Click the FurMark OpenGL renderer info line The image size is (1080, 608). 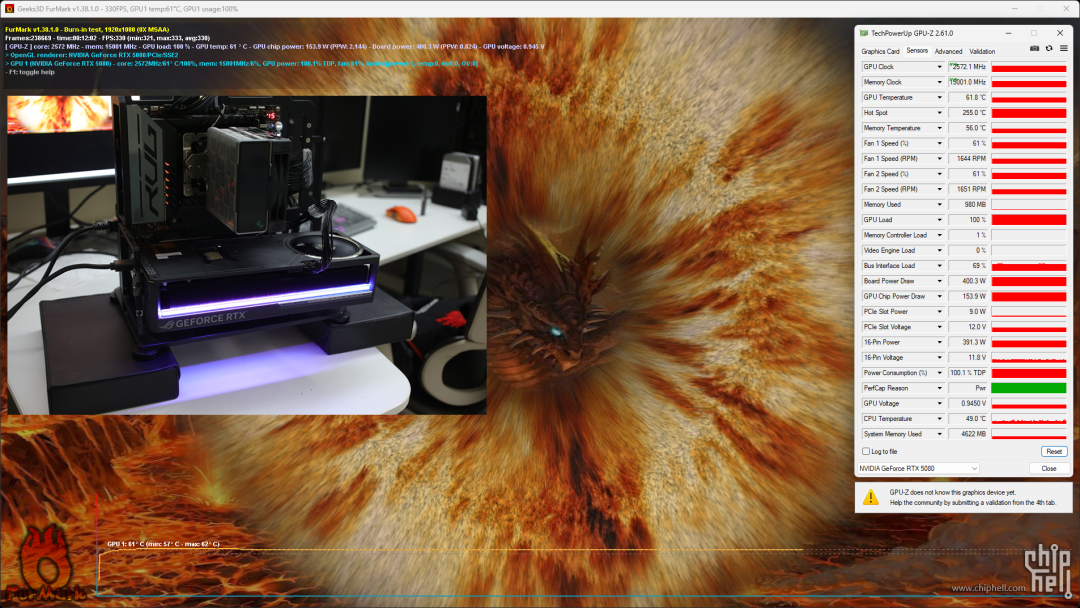[92, 55]
